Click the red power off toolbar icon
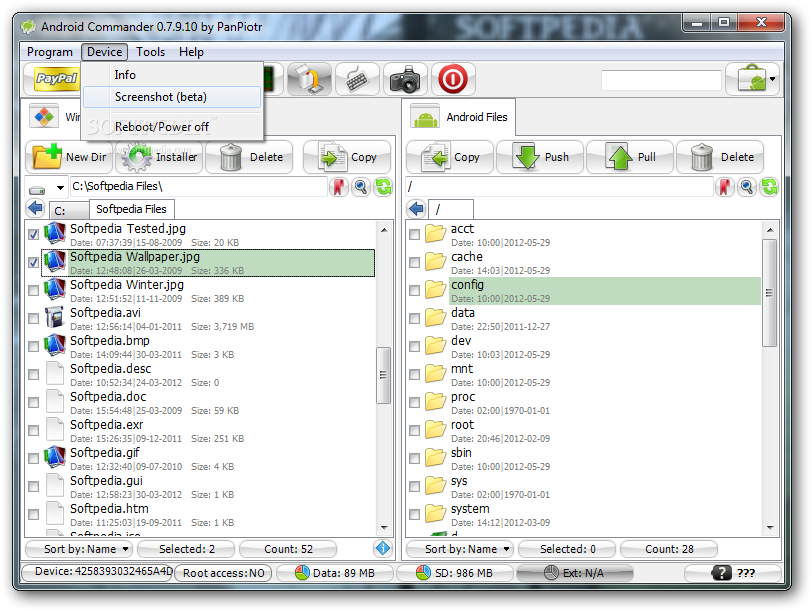This screenshot has width=812, height=611. click(453, 79)
